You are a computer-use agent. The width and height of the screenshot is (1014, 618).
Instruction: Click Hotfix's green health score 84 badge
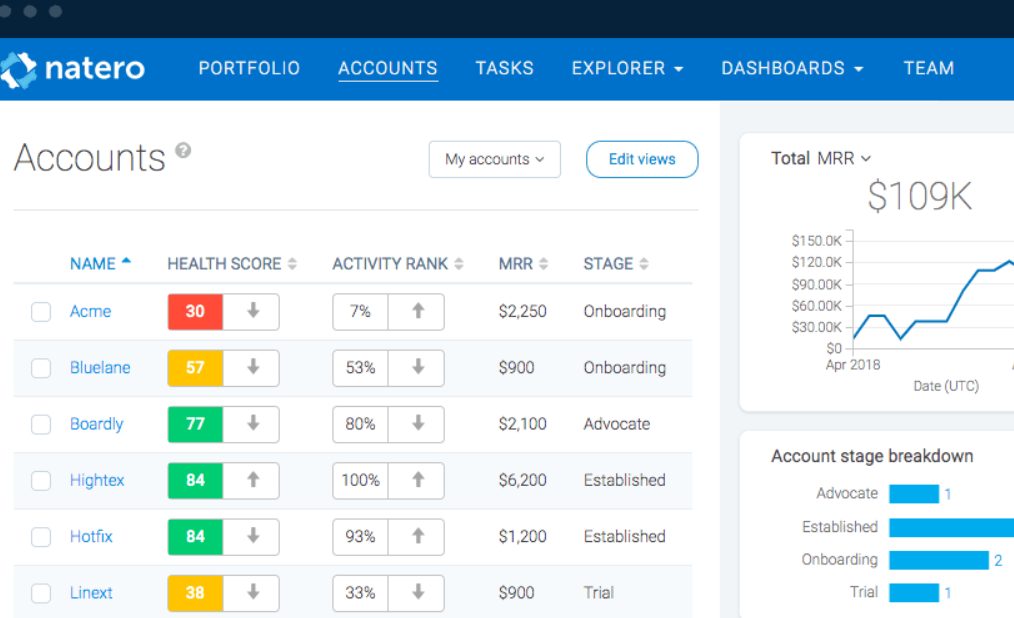click(x=195, y=537)
